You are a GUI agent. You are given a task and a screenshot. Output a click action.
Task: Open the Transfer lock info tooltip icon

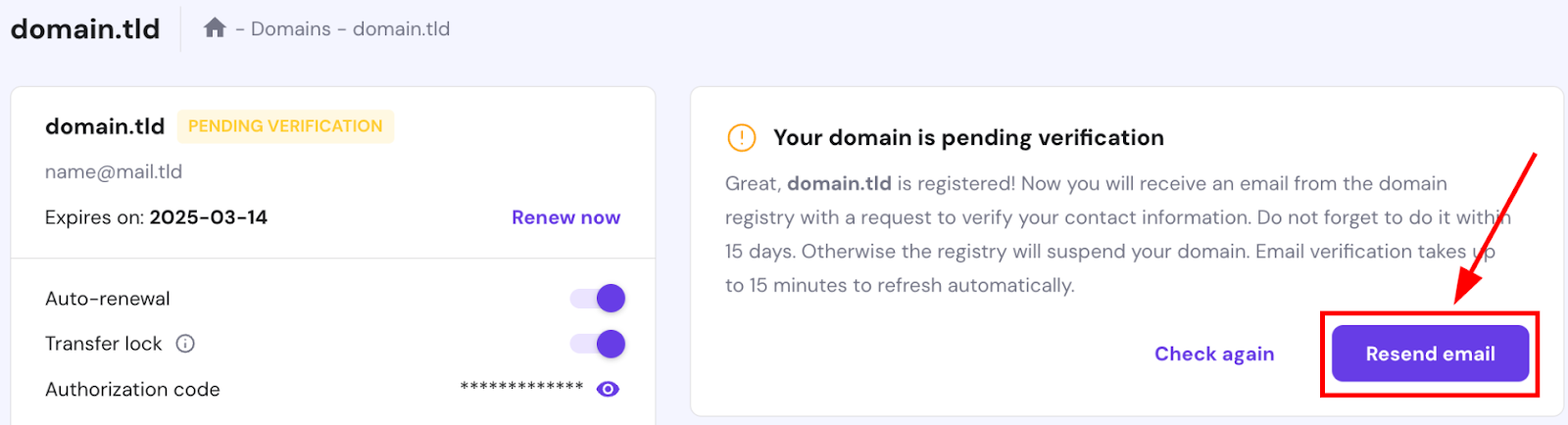(x=185, y=344)
